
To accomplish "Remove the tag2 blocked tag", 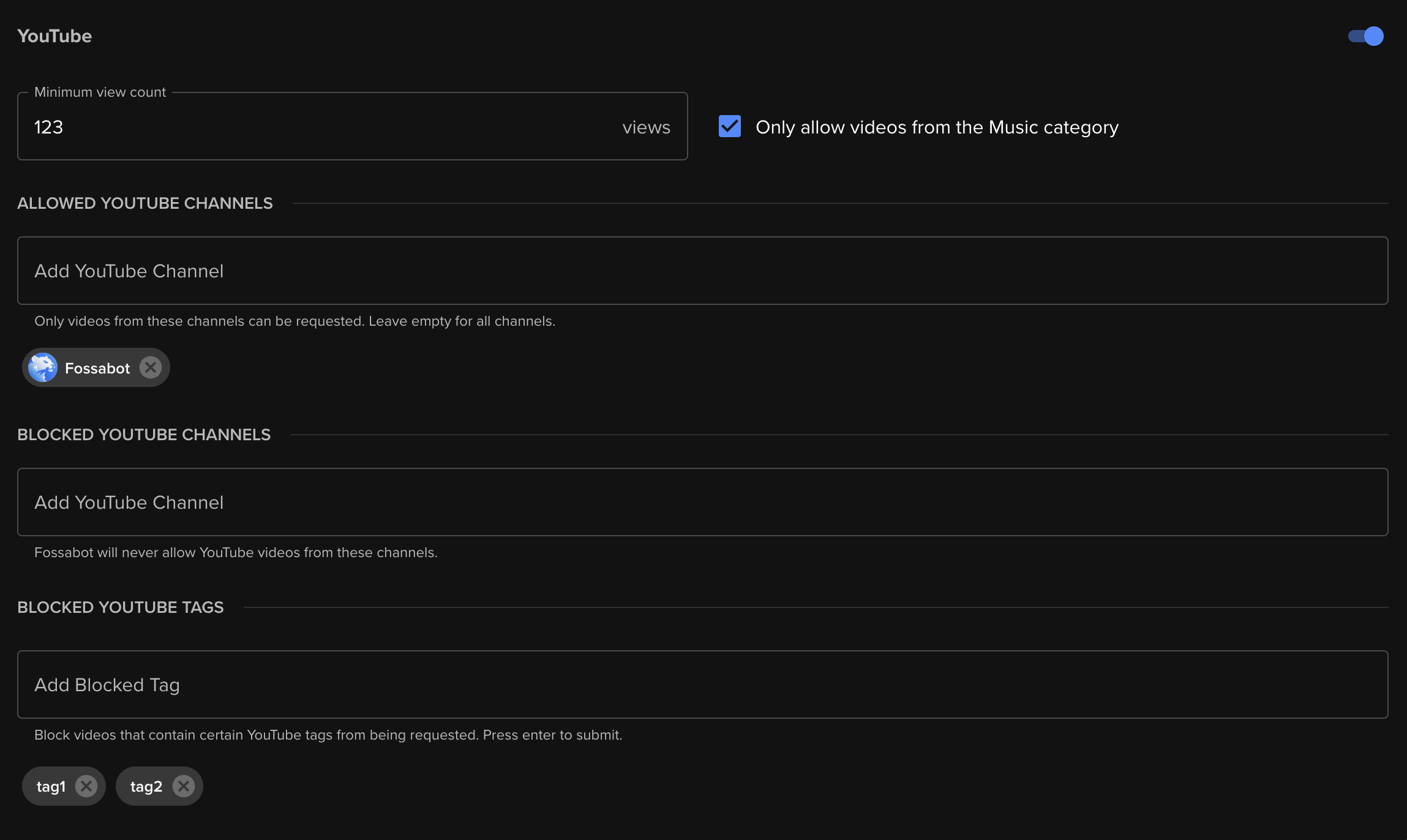I will click(184, 786).
